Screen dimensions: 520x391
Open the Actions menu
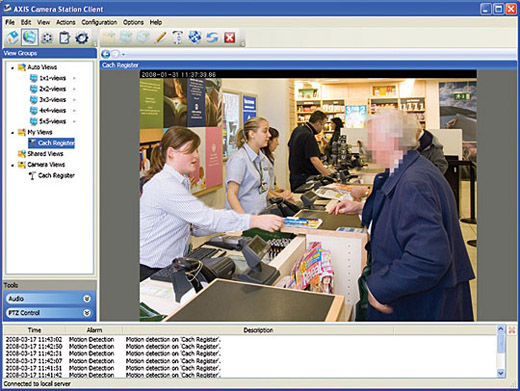[65, 22]
